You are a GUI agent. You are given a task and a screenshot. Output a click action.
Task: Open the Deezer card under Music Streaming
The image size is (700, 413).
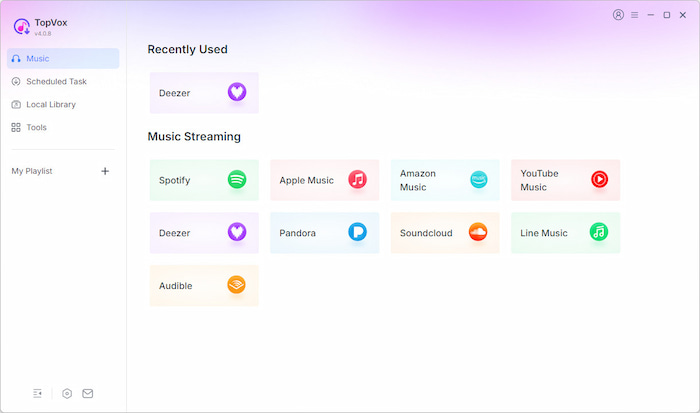pyautogui.click(x=204, y=233)
